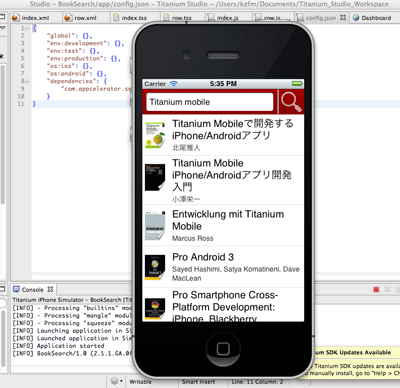400x388 pixels.
Task: Open the gear dropdown in status bar
Action: 116,381
